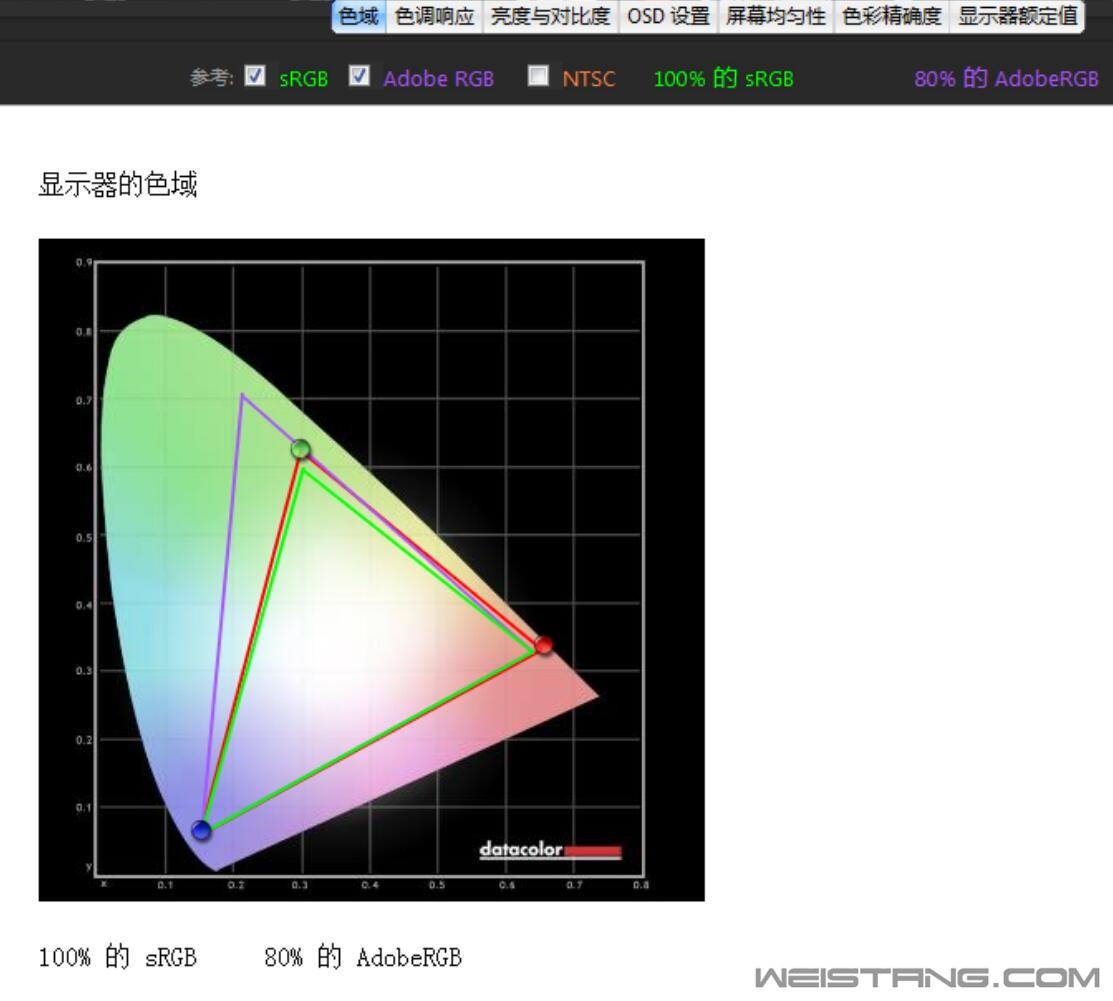Switch to the 色调响应 tab
Screen dimensions: 1113x1001
(434, 16)
